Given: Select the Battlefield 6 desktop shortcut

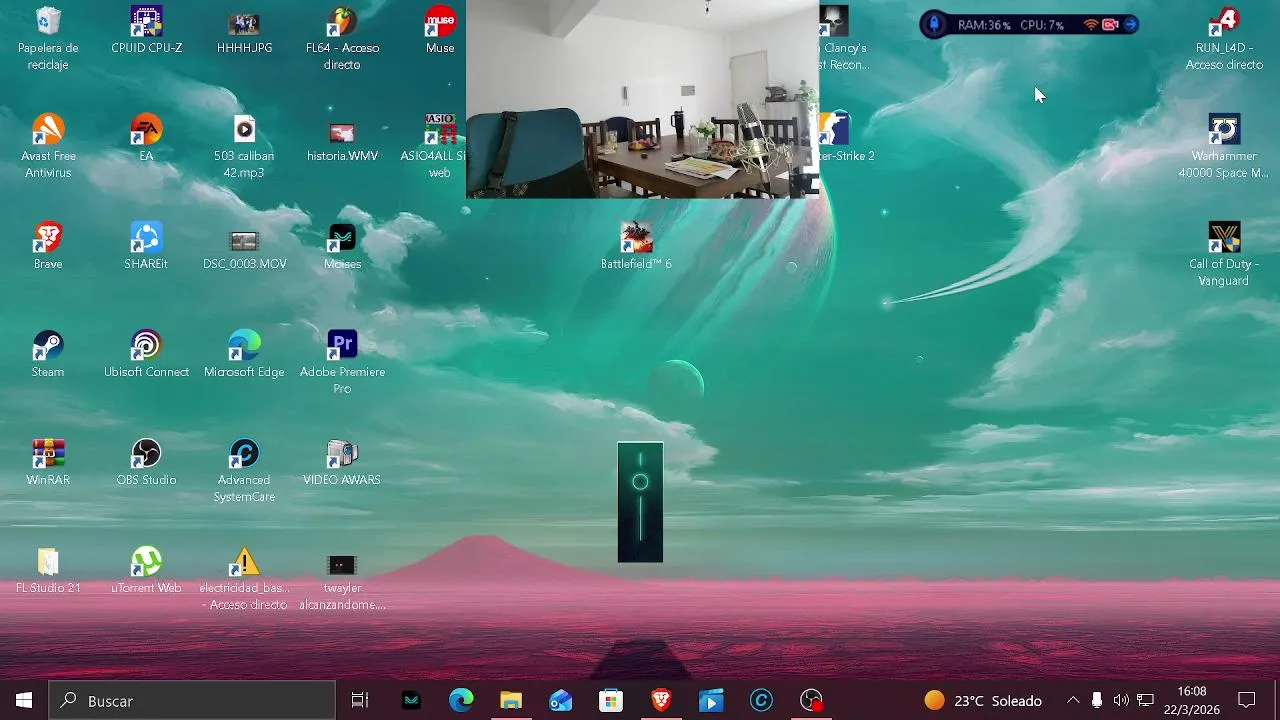Looking at the screenshot, I should (636, 246).
